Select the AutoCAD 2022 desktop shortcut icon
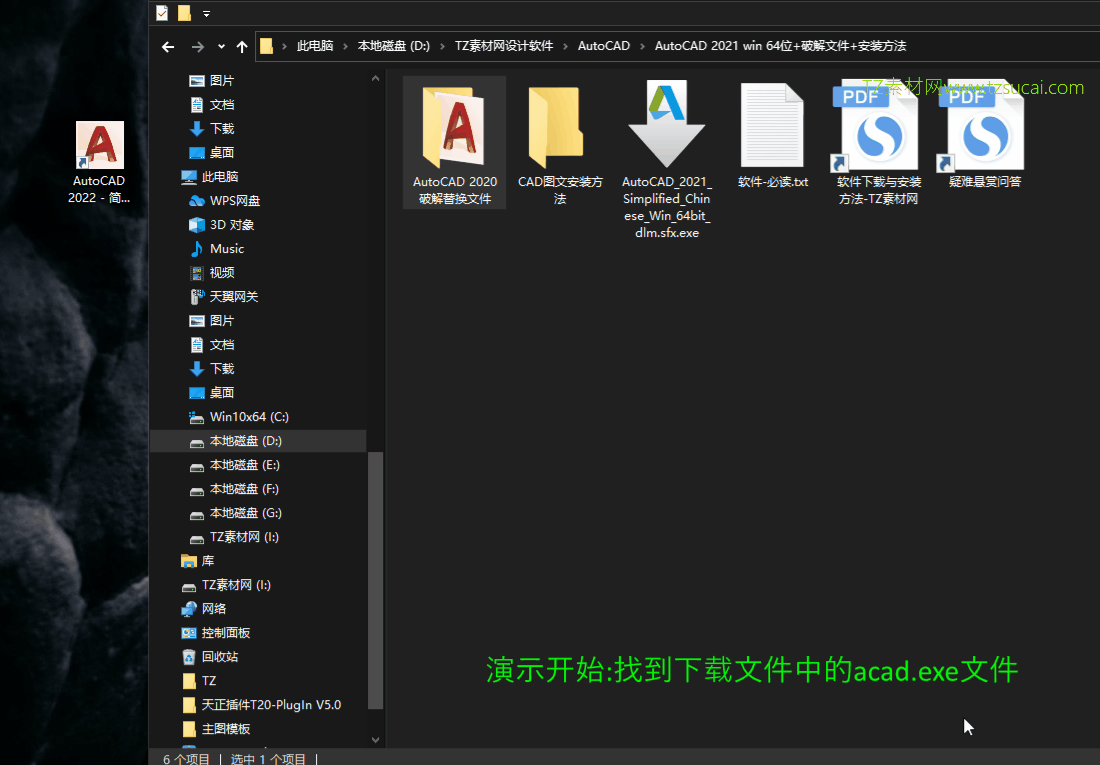 point(99,163)
